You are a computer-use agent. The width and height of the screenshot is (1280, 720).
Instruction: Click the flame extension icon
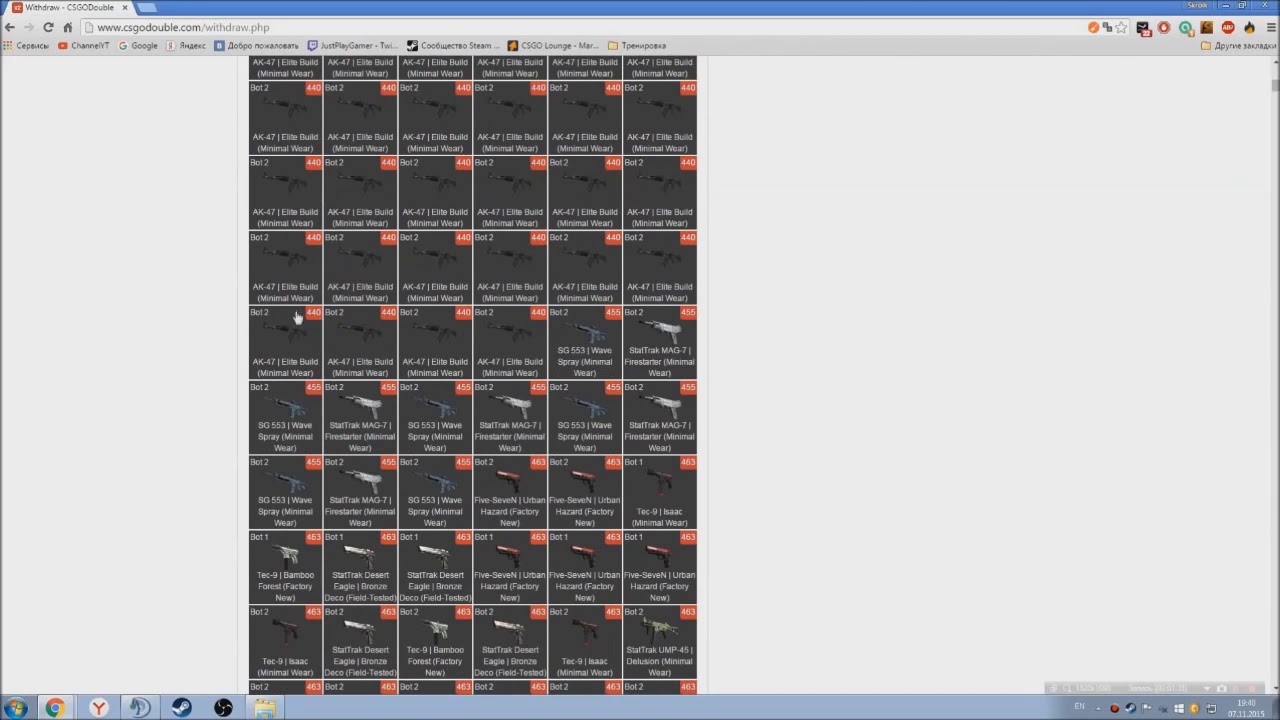pyautogui.click(x=1248, y=28)
